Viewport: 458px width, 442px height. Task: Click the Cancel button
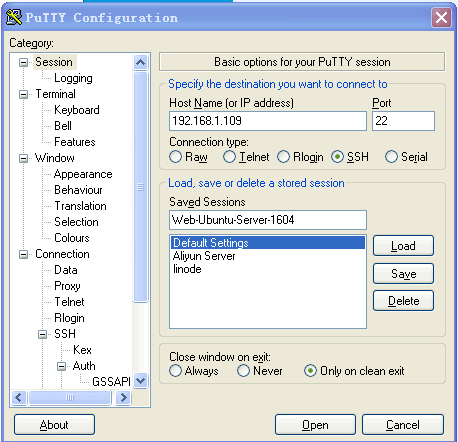tap(403, 425)
